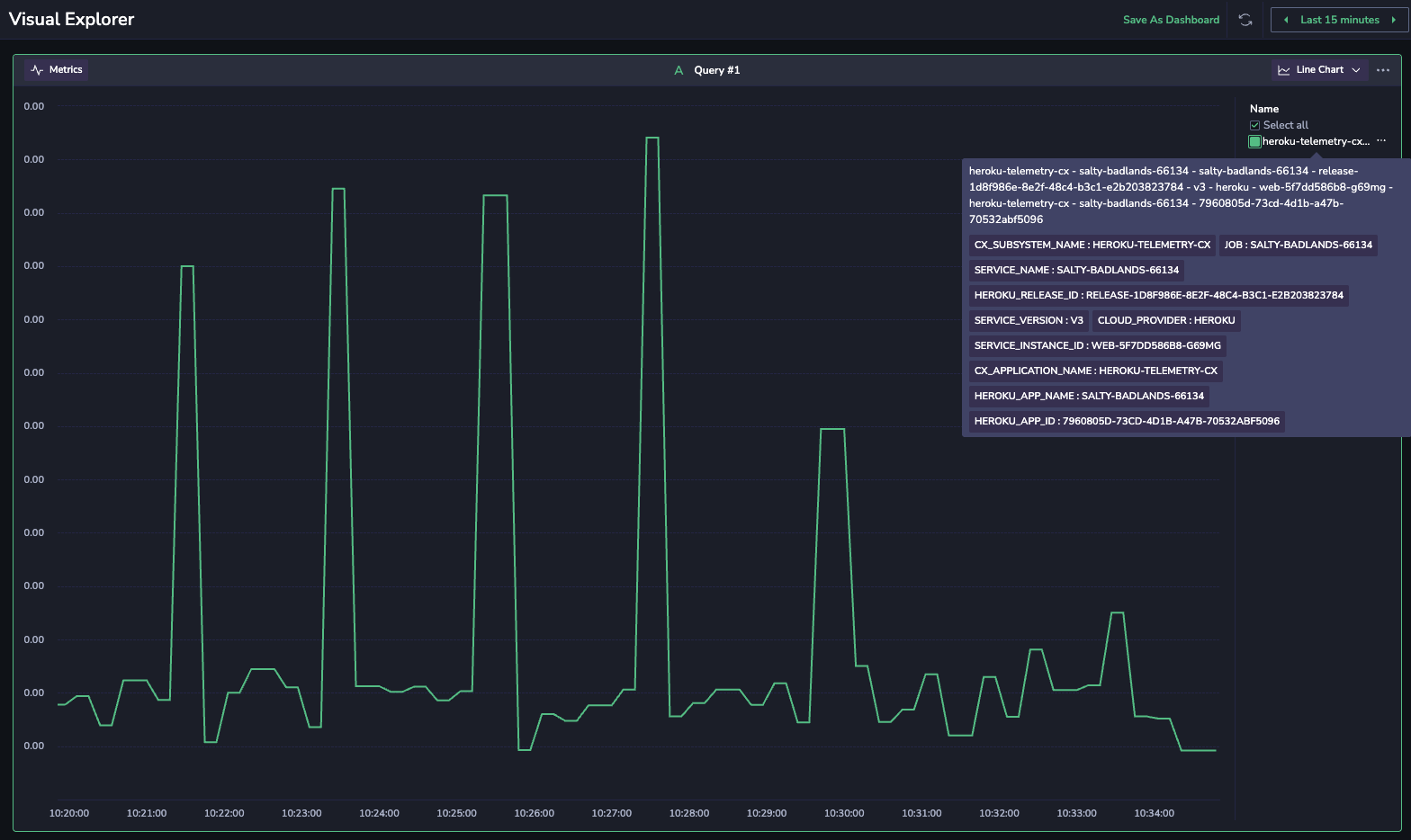Click the legend Name header

click(x=1264, y=109)
